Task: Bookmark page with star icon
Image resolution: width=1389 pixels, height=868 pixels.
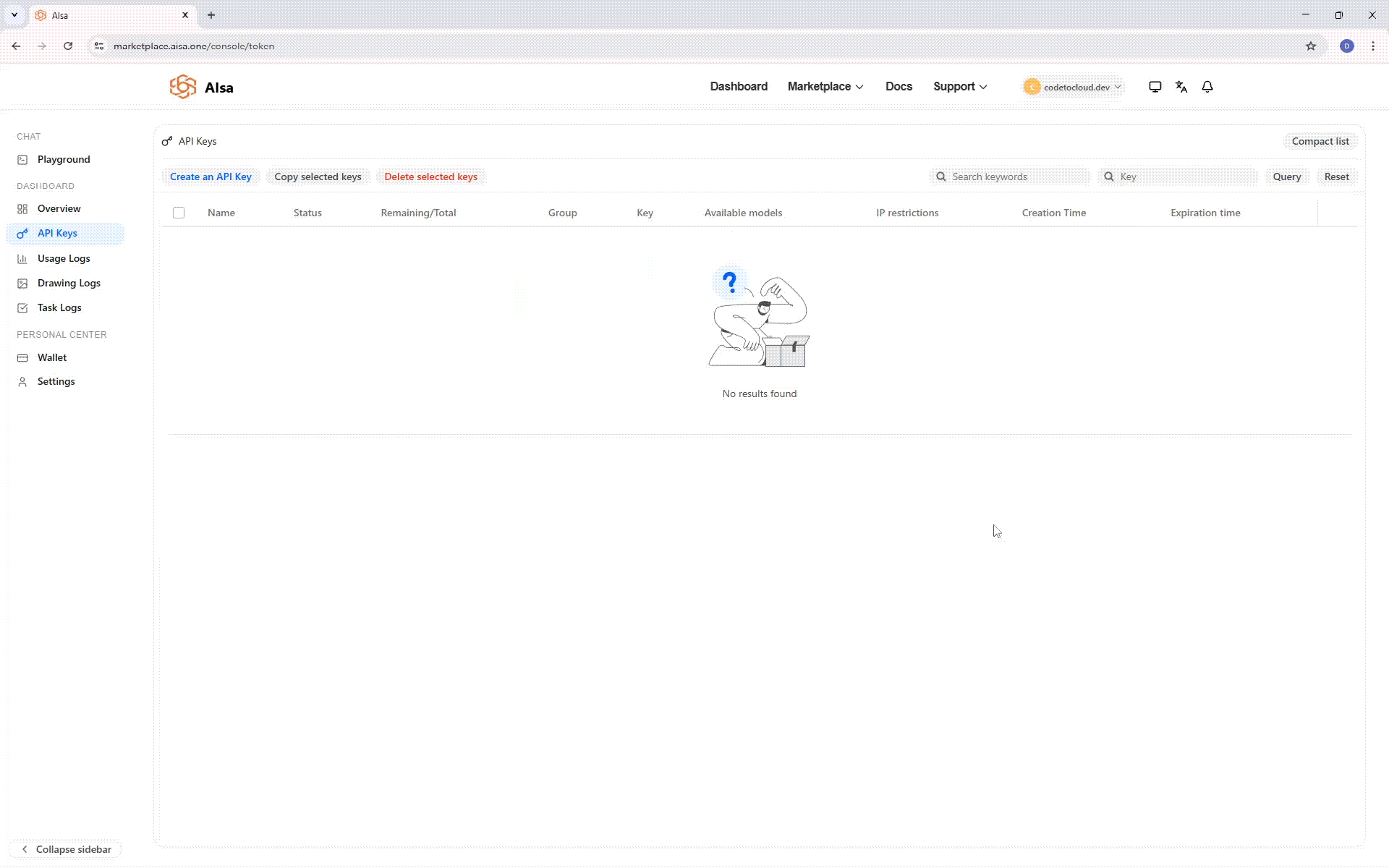Action: pyautogui.click(x=1311, y=46)
